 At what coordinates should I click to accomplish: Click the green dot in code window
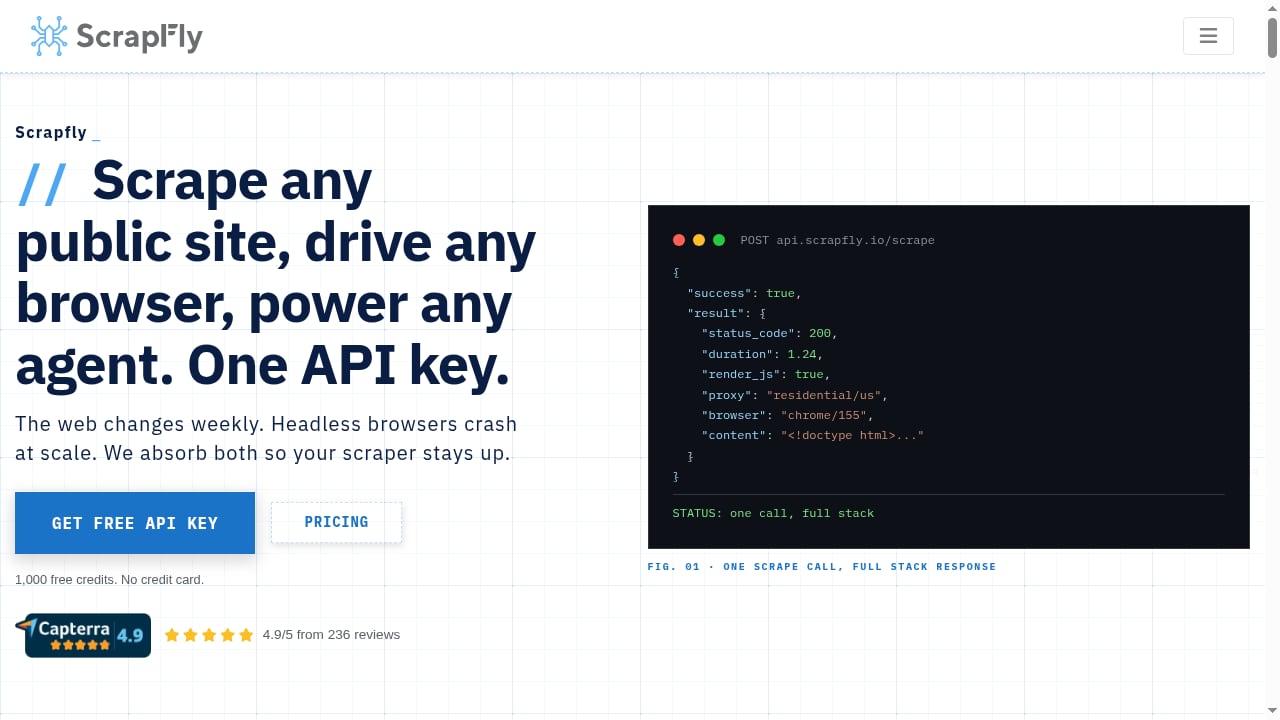coord(719,240)
